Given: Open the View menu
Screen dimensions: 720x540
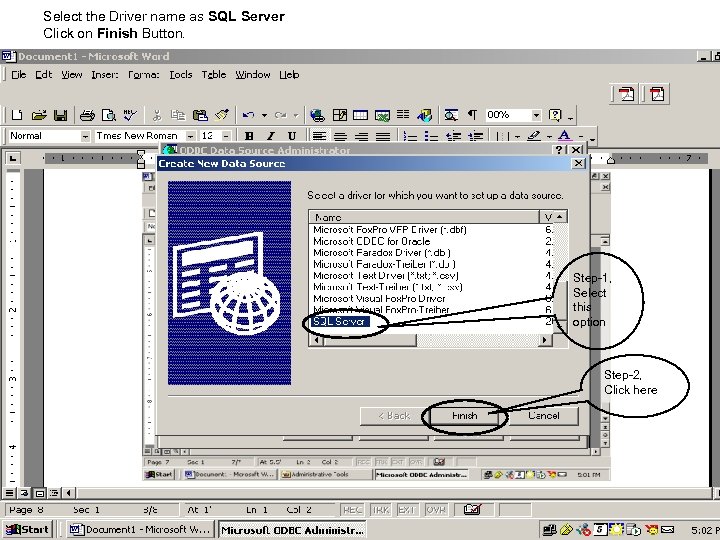Looking at the screenshot, I should click(72, 74).
